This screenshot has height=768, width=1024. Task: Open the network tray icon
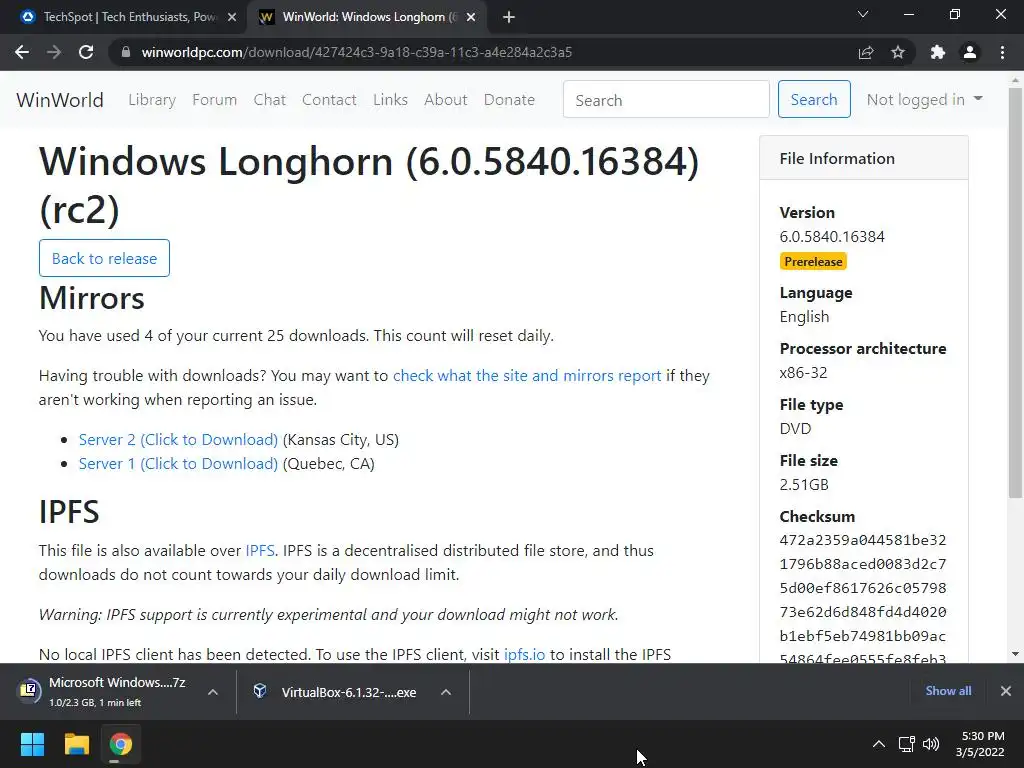906,744
